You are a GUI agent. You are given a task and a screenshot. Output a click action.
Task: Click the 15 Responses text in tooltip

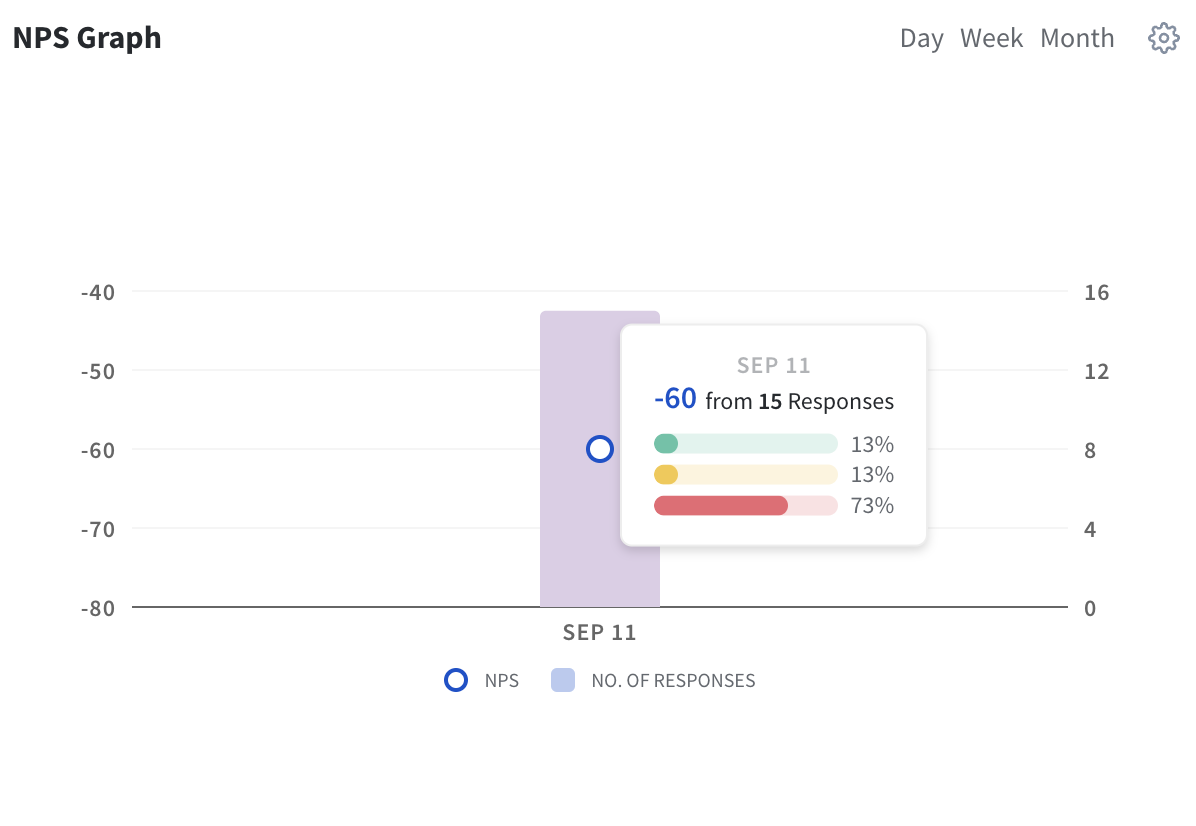[826, 402]
